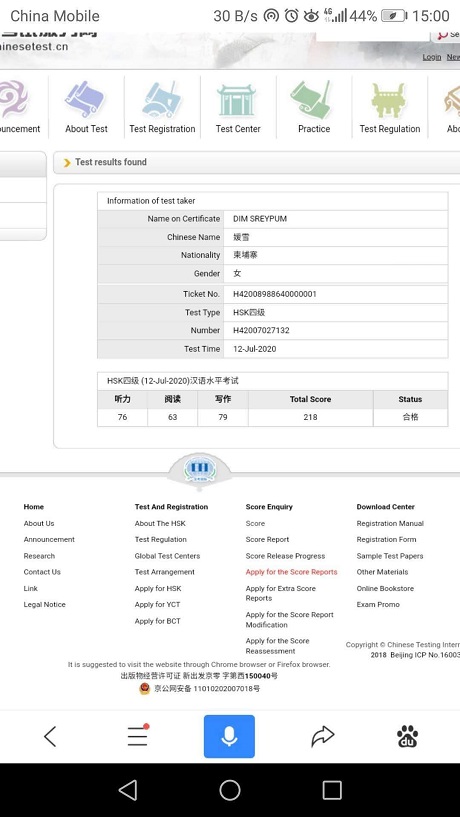Image resolution: width=460 pixels, height=817 pixels.
Task: Open the About Test scroll icon
Action: (x=85, y=99)
